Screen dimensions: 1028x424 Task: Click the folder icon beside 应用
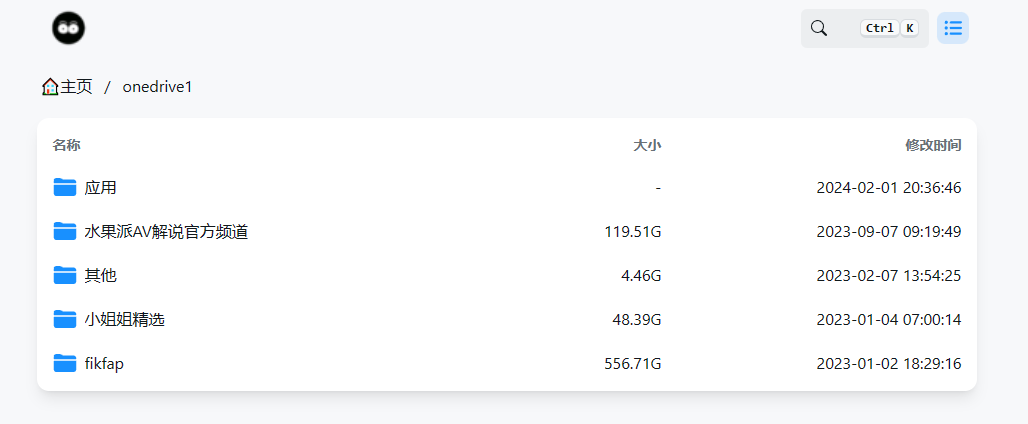[x=65, y=187]
